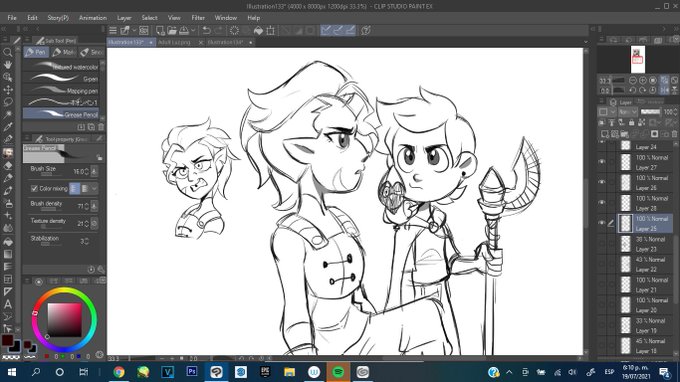680x382 pixels.
Task: Delete the selected sub tool (trash icon)
Action: click(101, 127)
